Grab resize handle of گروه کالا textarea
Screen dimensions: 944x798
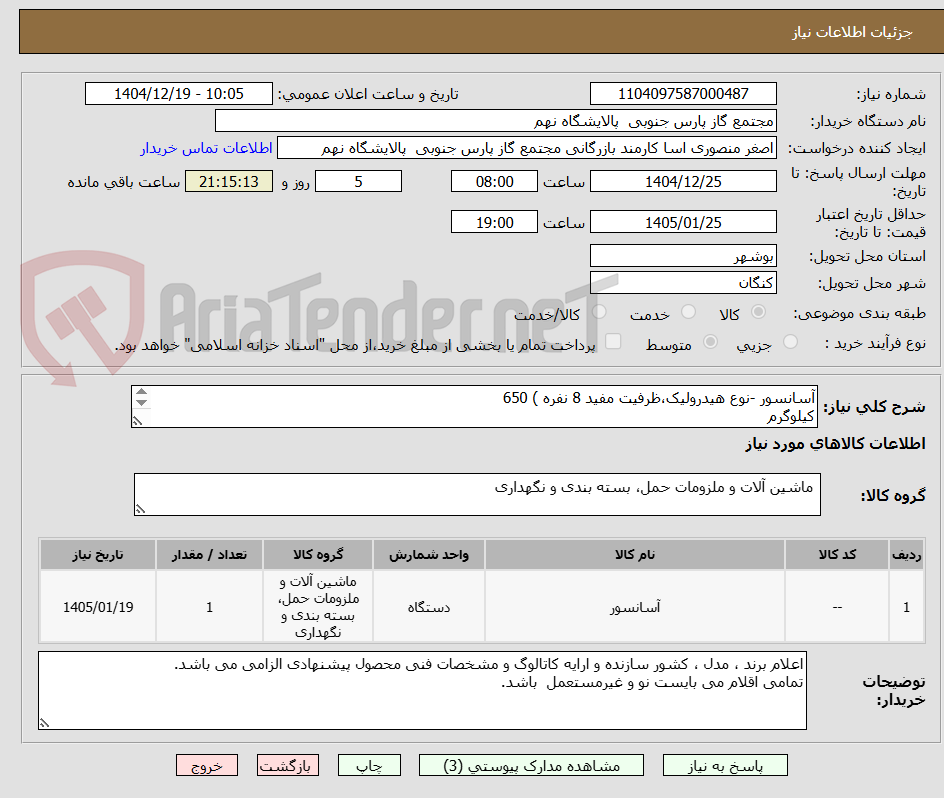[x=140, y=510]
